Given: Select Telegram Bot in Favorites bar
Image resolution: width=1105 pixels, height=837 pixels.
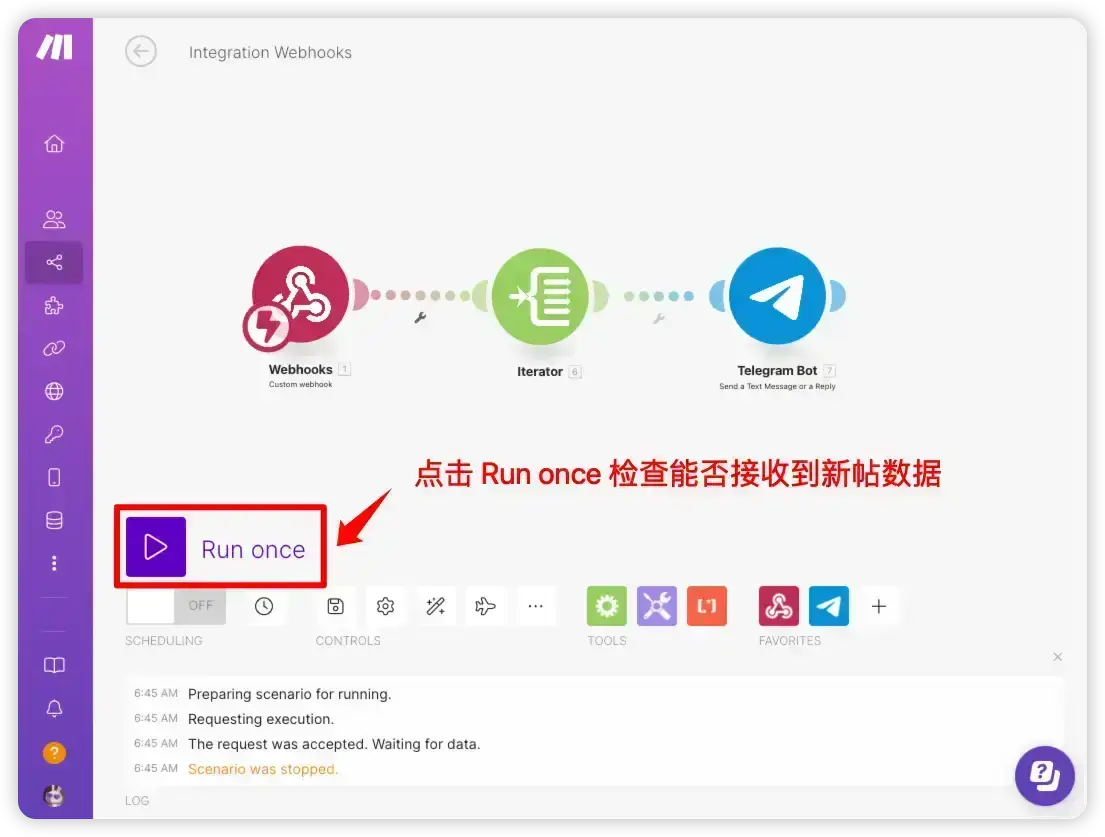Looking at the screenshot, I should pyautogui.click(x=829, y=606).
